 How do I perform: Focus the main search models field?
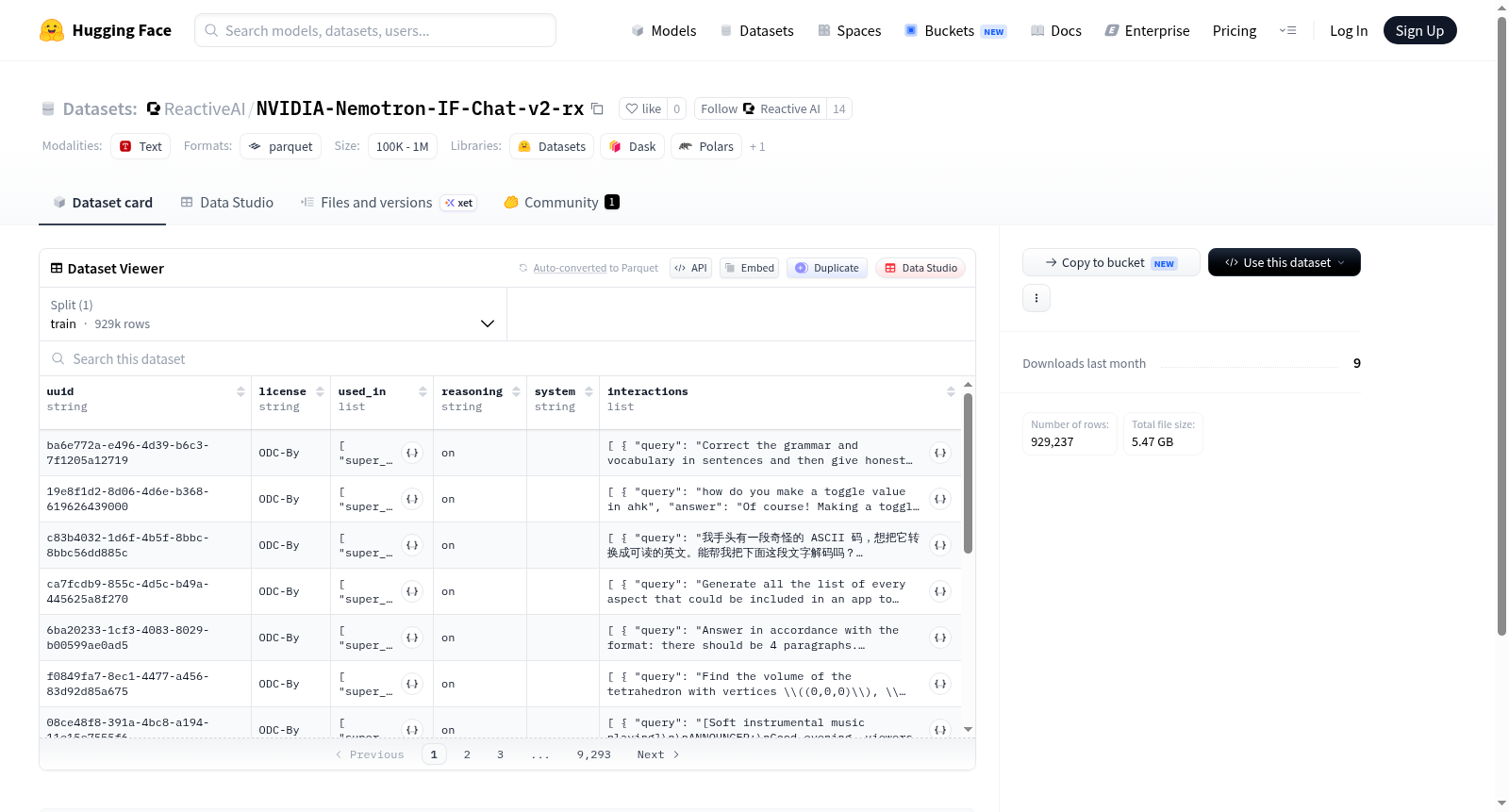(375, 30)
